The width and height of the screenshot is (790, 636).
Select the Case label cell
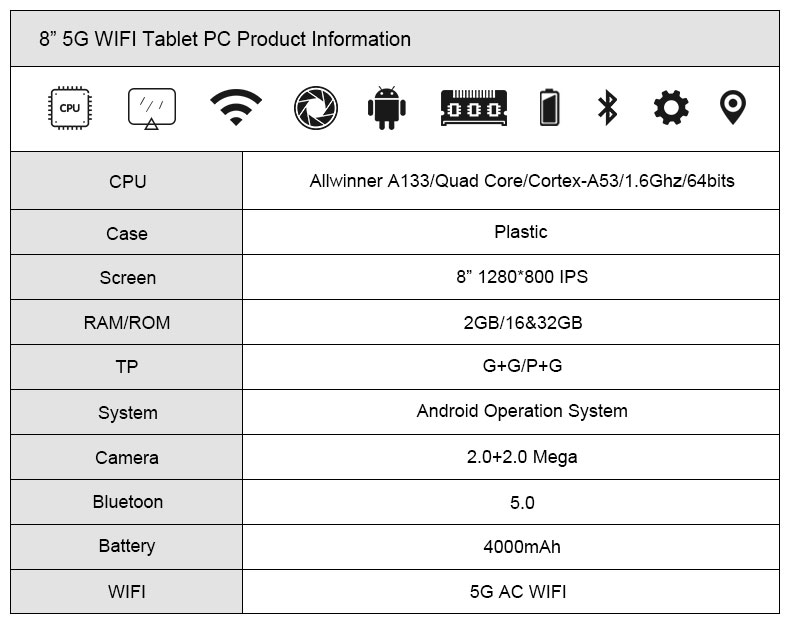click(x=126, y=232)
